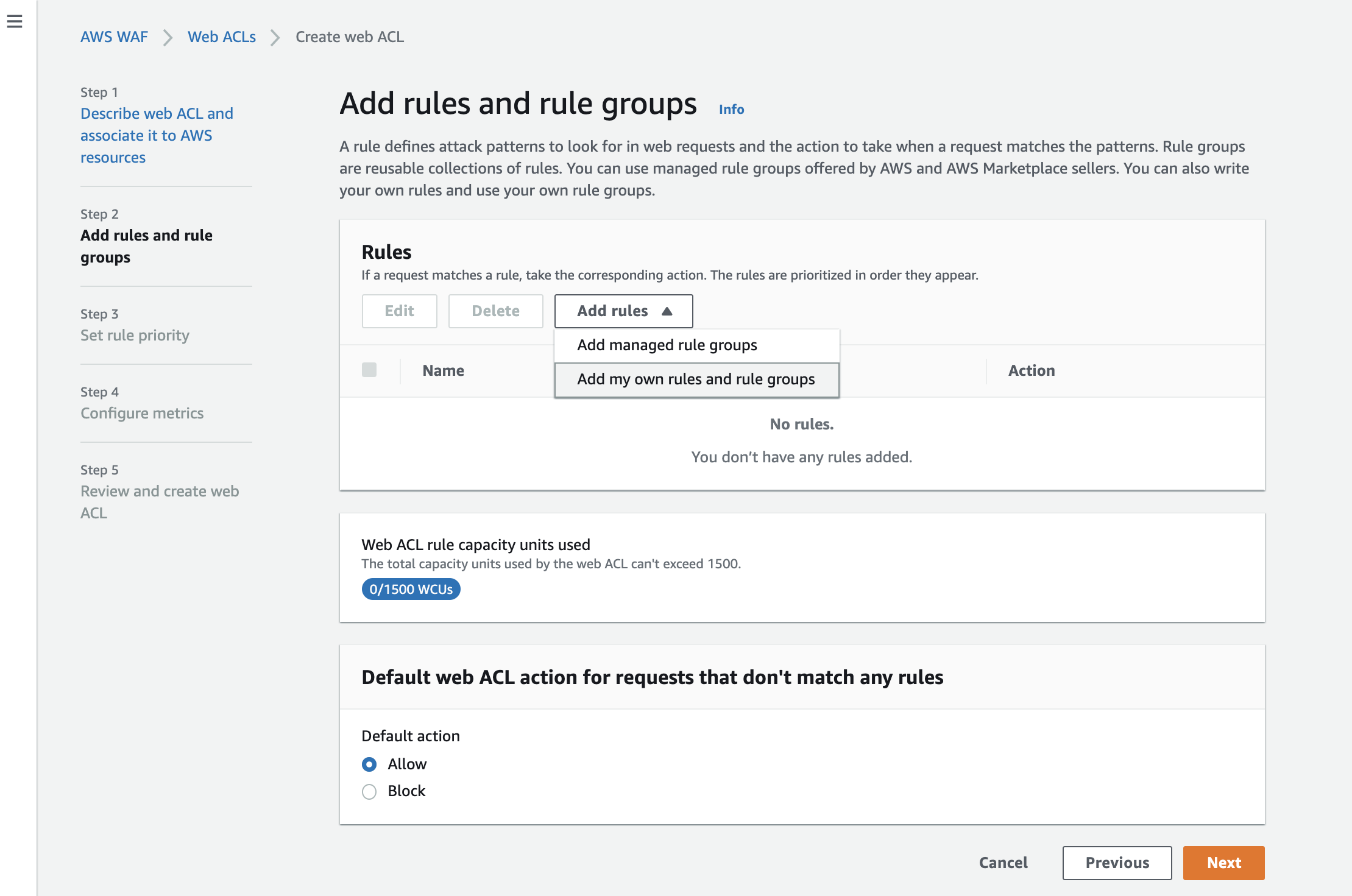Click the Previous button

1117,862
